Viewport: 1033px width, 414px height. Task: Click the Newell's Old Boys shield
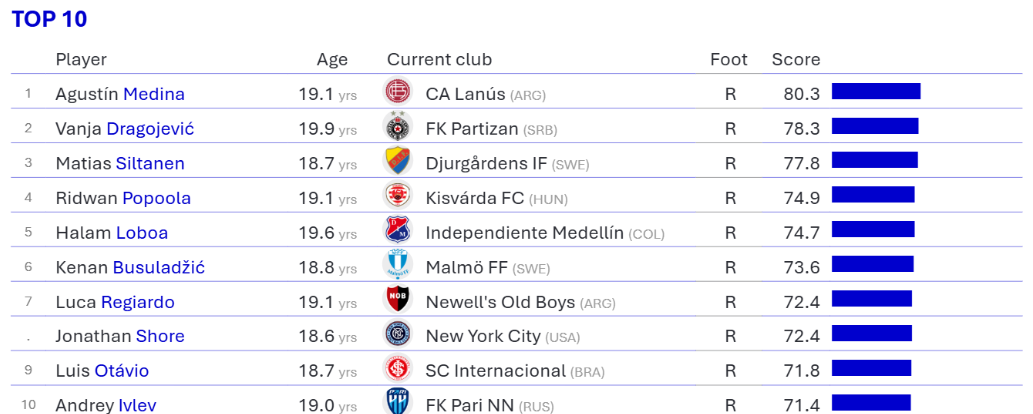point(398,301)
